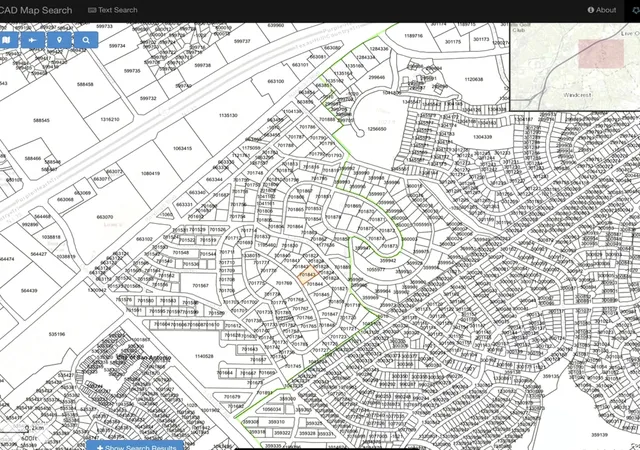Click the CAD Map Search title
This screenshot has width=640, height=450.
tap(36, 10)
